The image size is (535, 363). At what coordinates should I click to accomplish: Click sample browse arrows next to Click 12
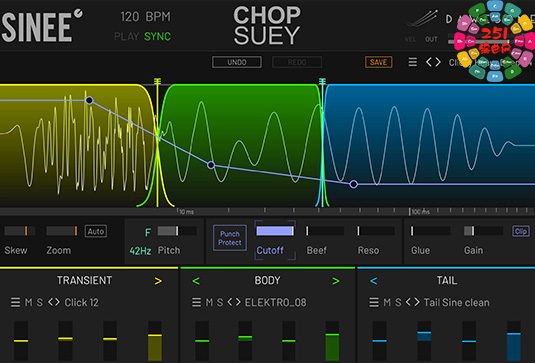click(x=54, y=302)
